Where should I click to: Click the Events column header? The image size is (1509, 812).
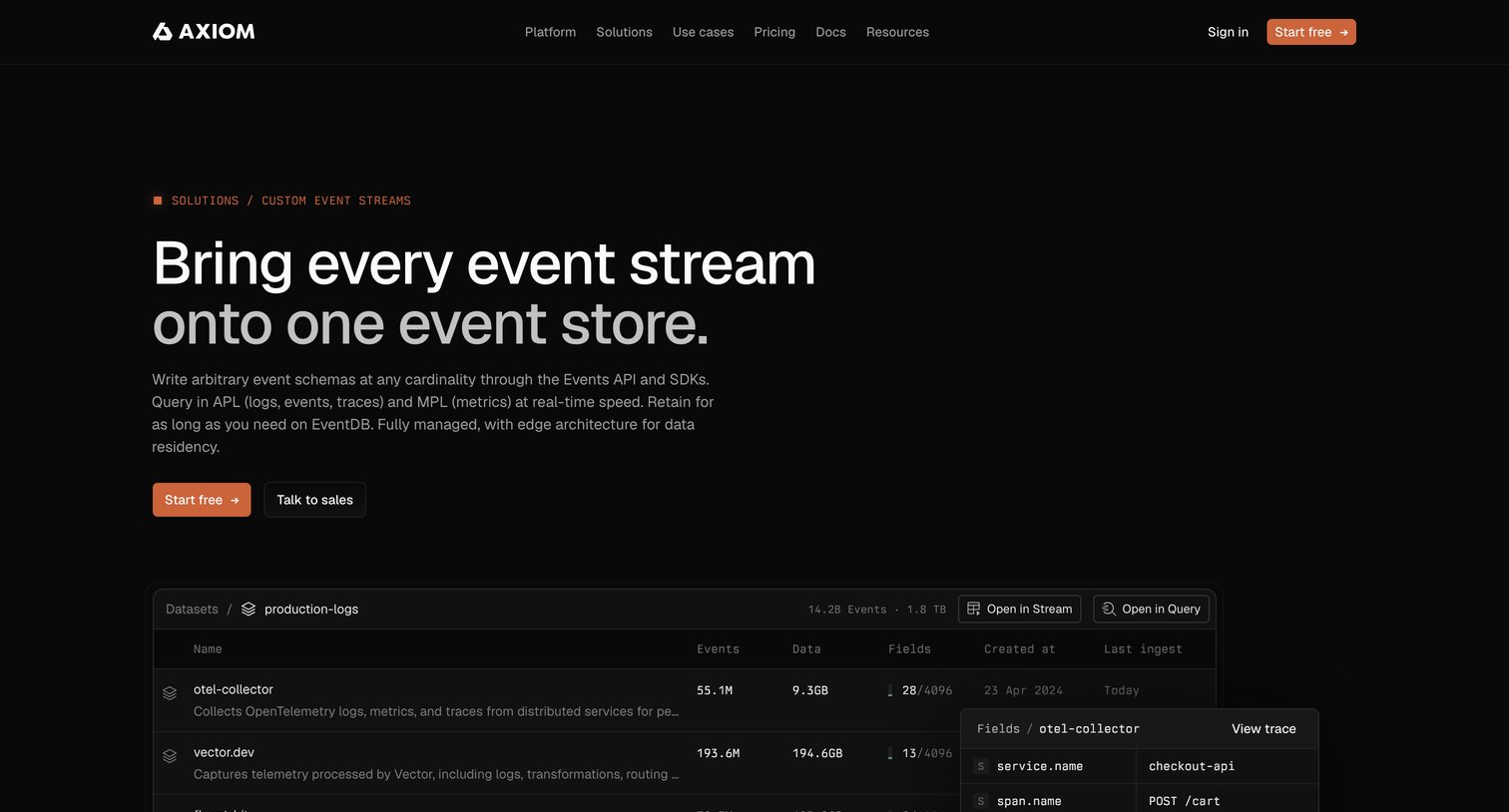[x=718, y=649]
